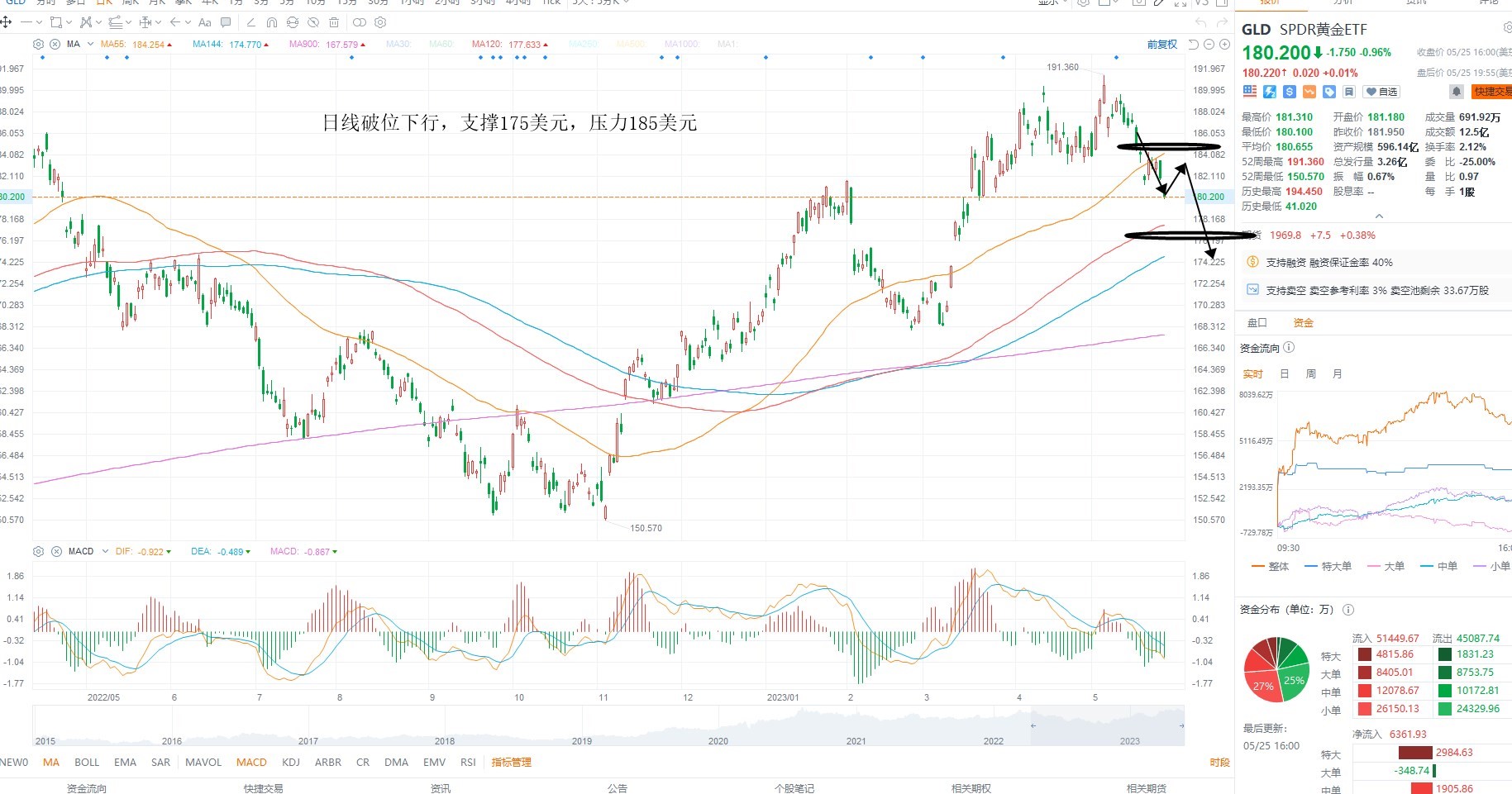Screen dimensions: 1512x794
Task: Reset chart zoom with rotate arrow
Action: click(x=1194, y=44)
